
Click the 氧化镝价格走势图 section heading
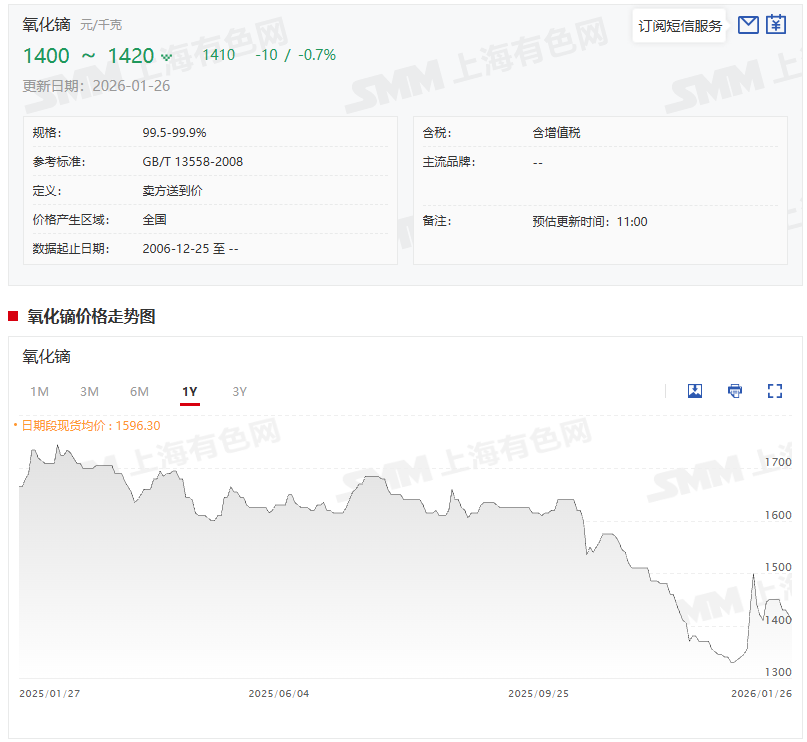(91, 316)
